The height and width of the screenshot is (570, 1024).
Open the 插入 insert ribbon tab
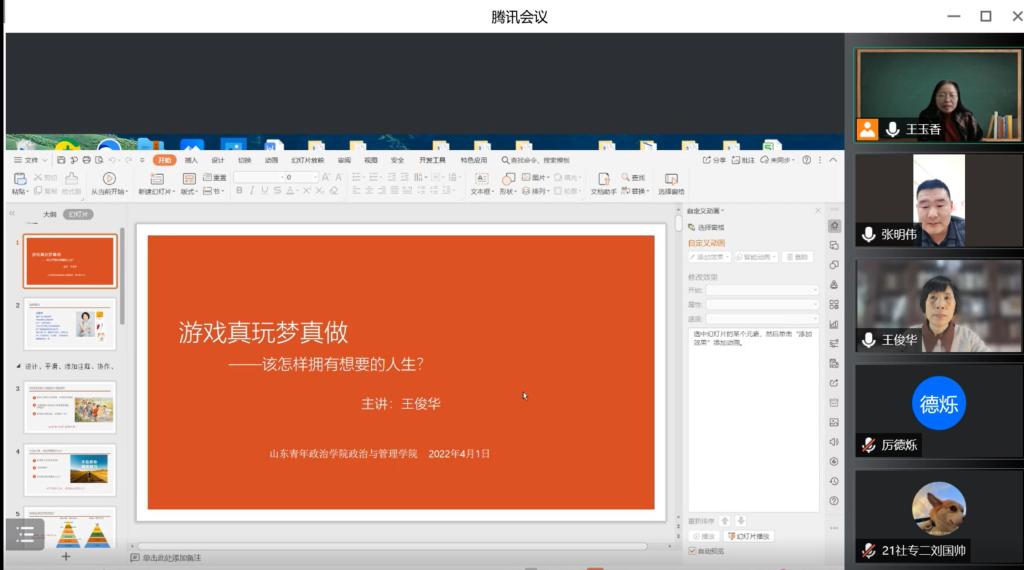(x=191, y=160)
